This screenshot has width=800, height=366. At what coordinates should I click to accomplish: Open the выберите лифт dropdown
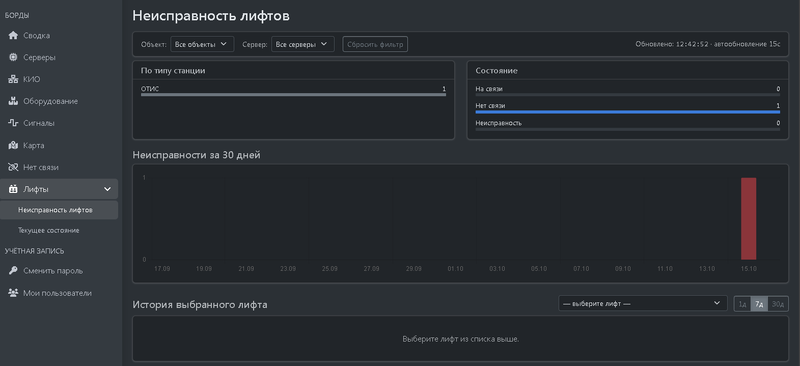pos(643,303)
